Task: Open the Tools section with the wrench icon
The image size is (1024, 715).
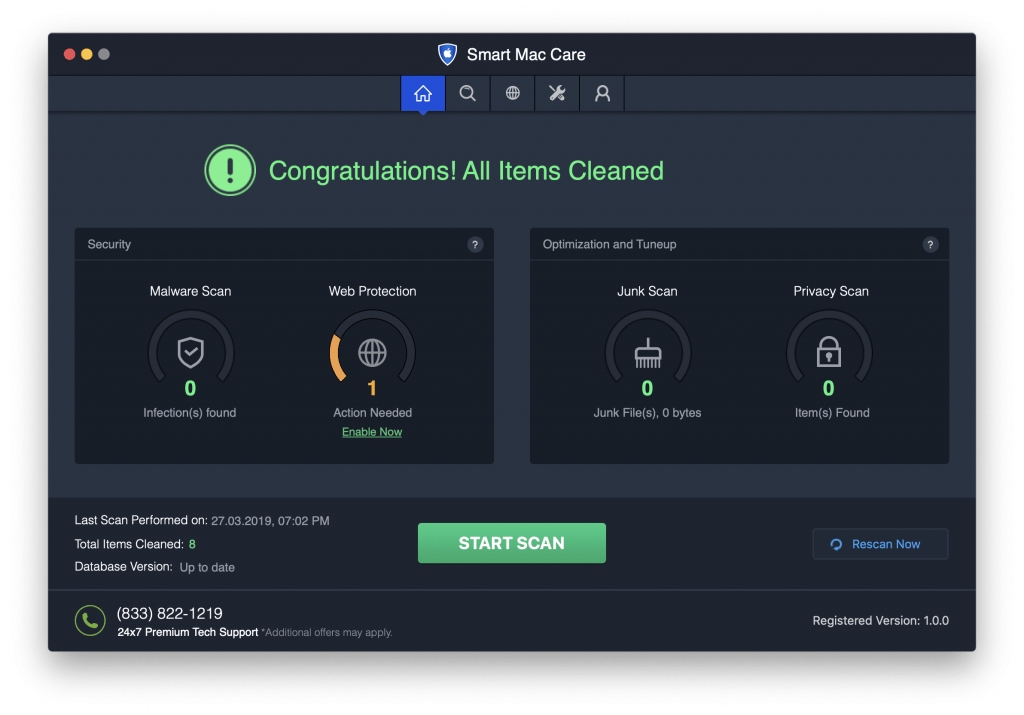Action: [557, 93]
